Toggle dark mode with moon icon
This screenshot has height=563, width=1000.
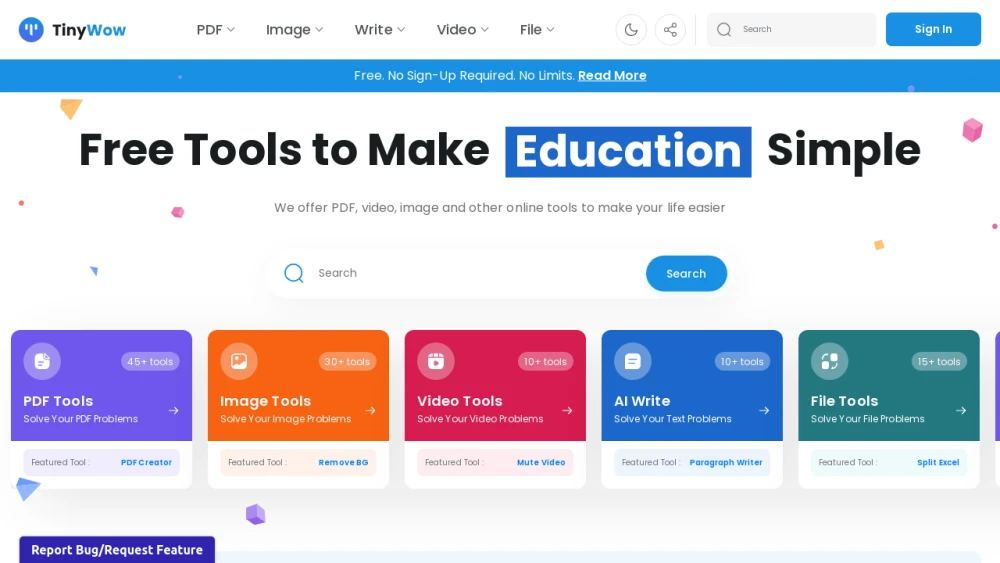click(631, 29)
